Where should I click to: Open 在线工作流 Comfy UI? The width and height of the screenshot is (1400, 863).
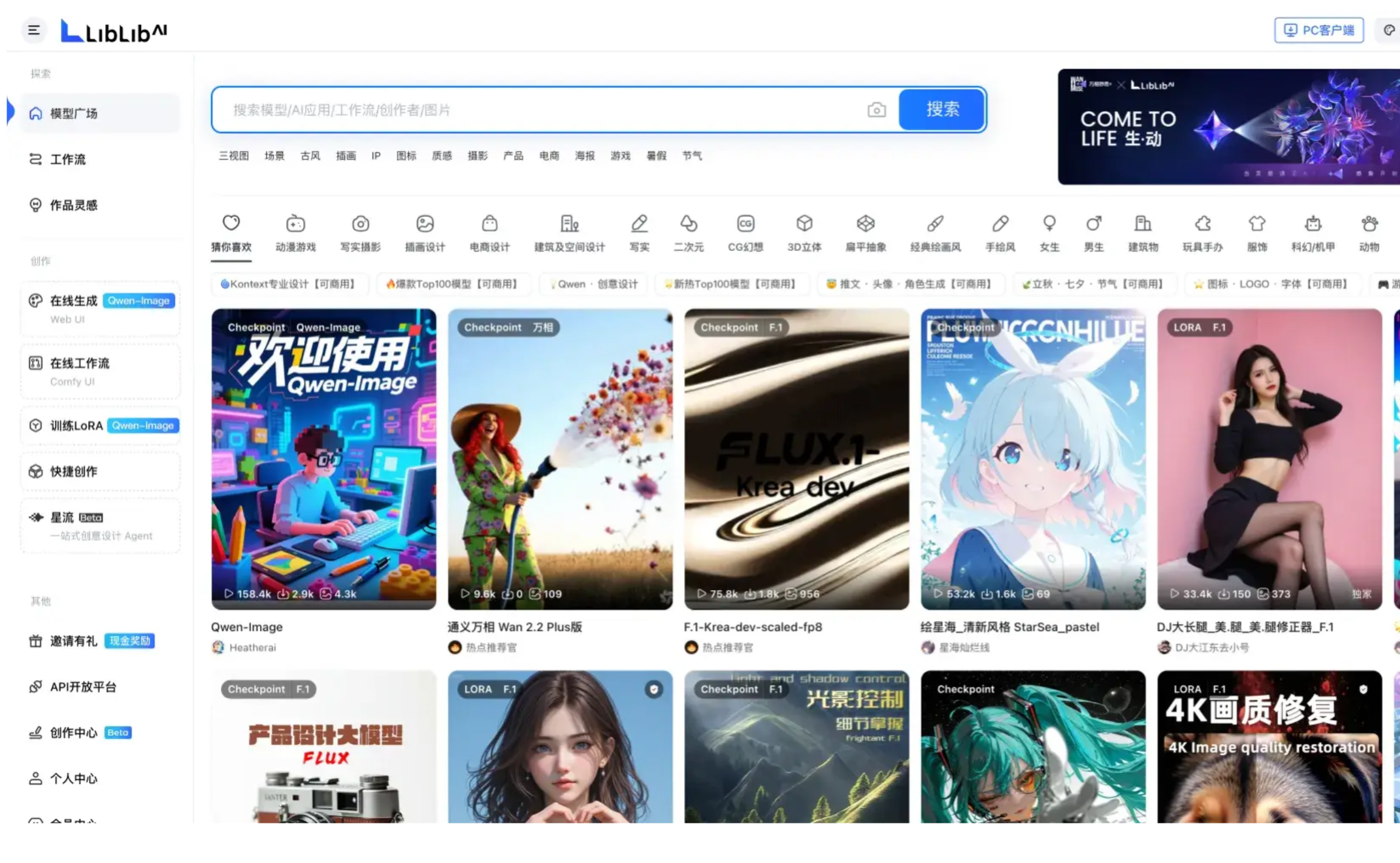100,371
